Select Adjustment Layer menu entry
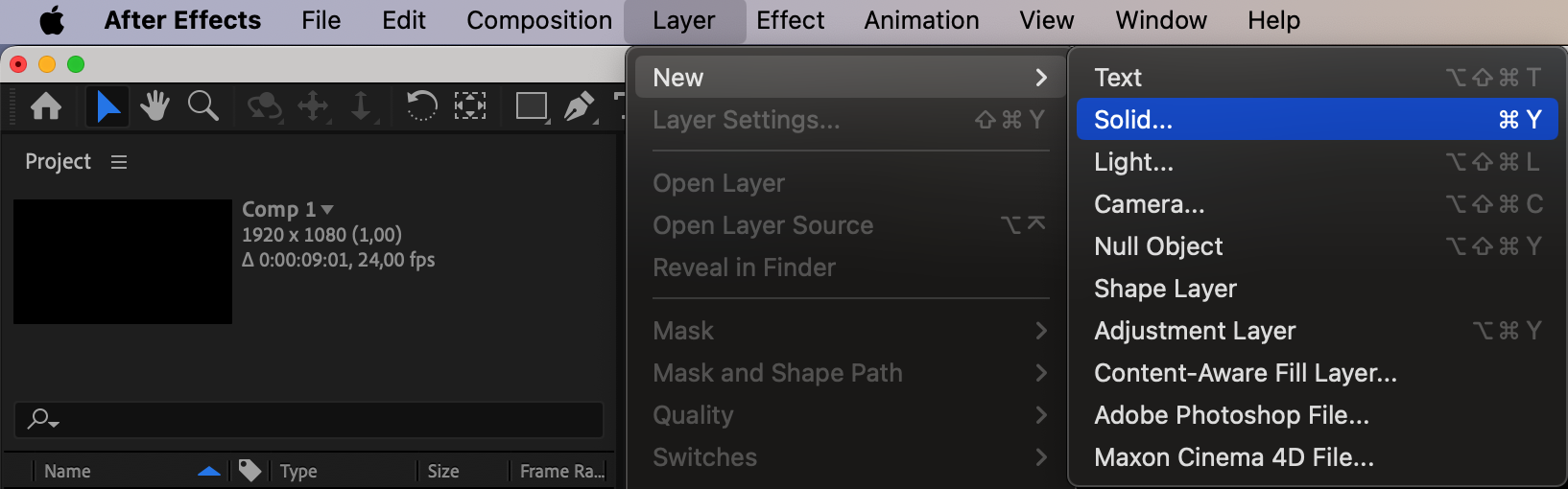This screenshot has width=1568, height=489. 1195,331
